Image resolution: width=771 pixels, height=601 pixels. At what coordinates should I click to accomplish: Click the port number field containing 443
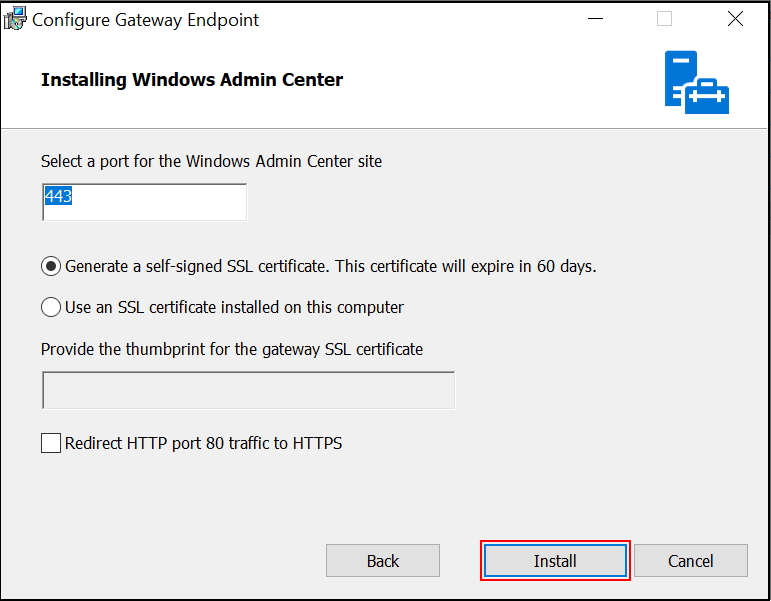click(x=145, y=202)
